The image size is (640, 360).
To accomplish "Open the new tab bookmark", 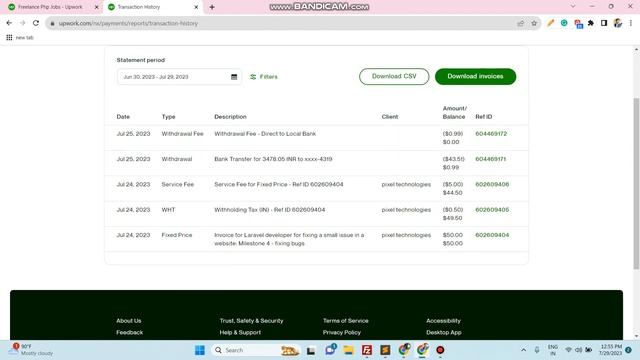I will (x=24, y=38).
